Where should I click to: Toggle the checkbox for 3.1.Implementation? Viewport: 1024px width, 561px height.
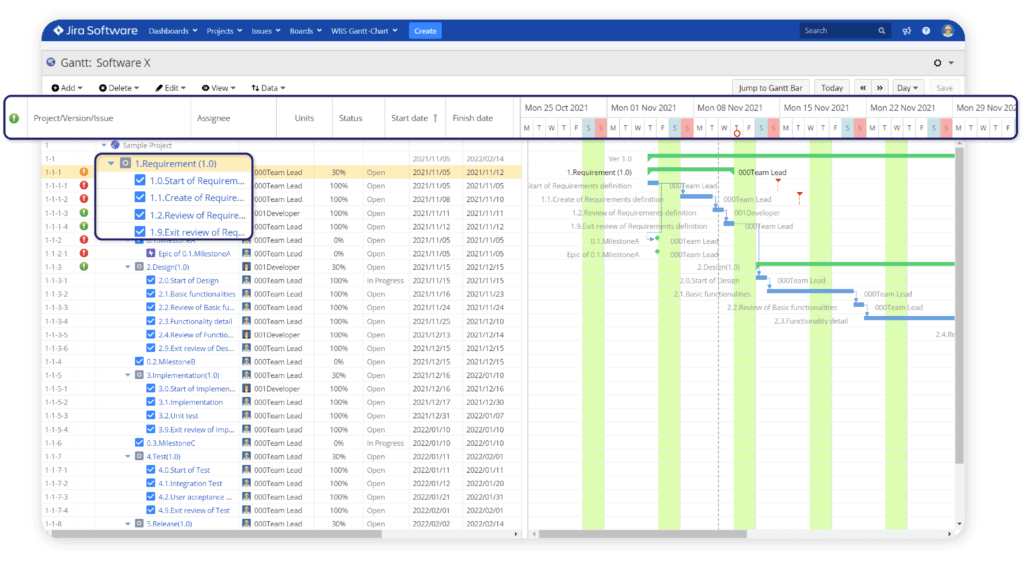[x=151, y=402]
